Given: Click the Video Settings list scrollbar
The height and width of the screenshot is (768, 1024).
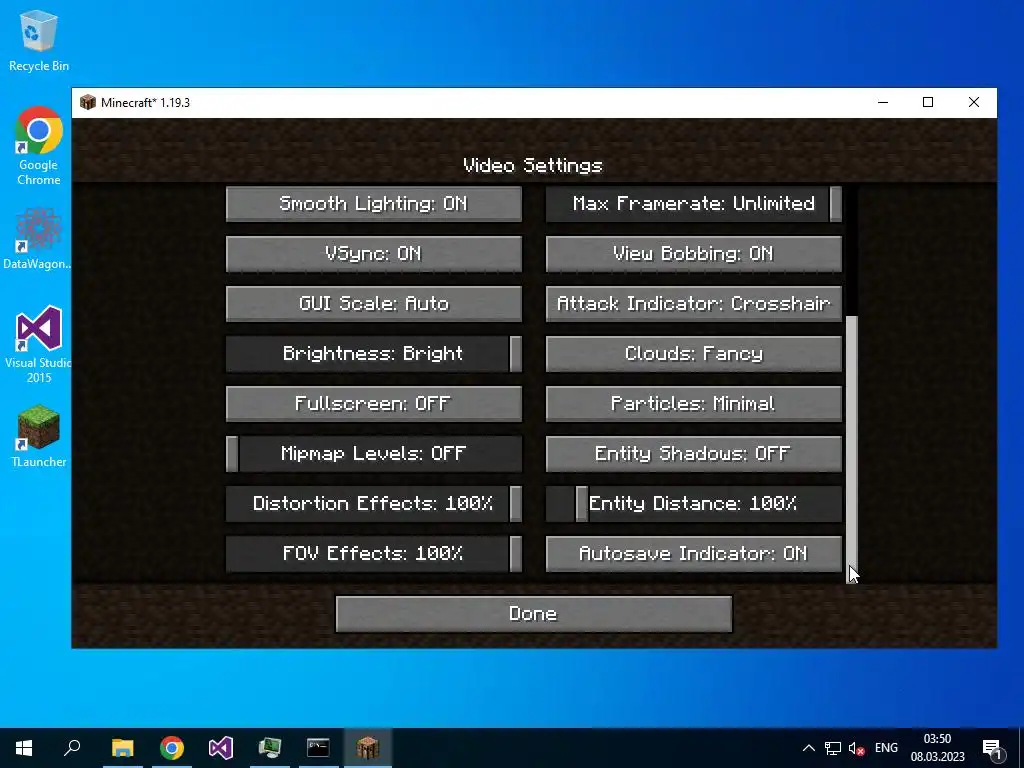Looking at the screenshot, I should tap(852, 447).
